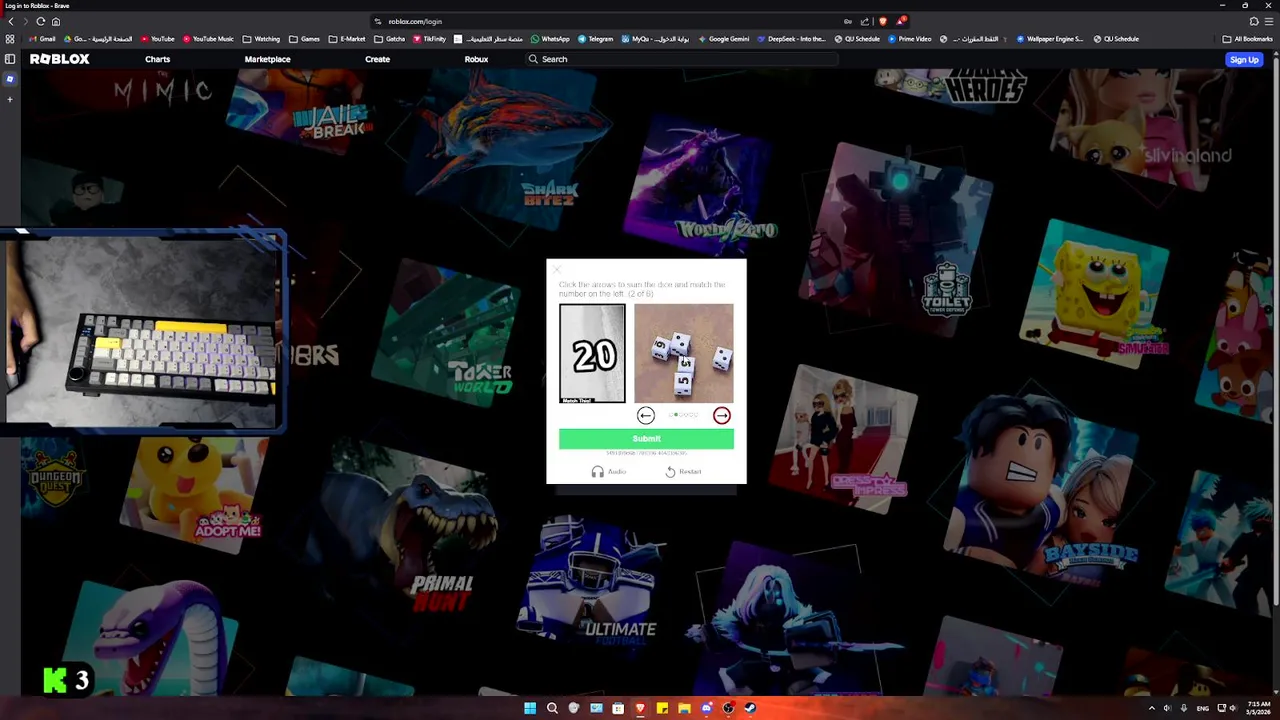
Task: Open the Robux tab
Action: click(476, 59)
